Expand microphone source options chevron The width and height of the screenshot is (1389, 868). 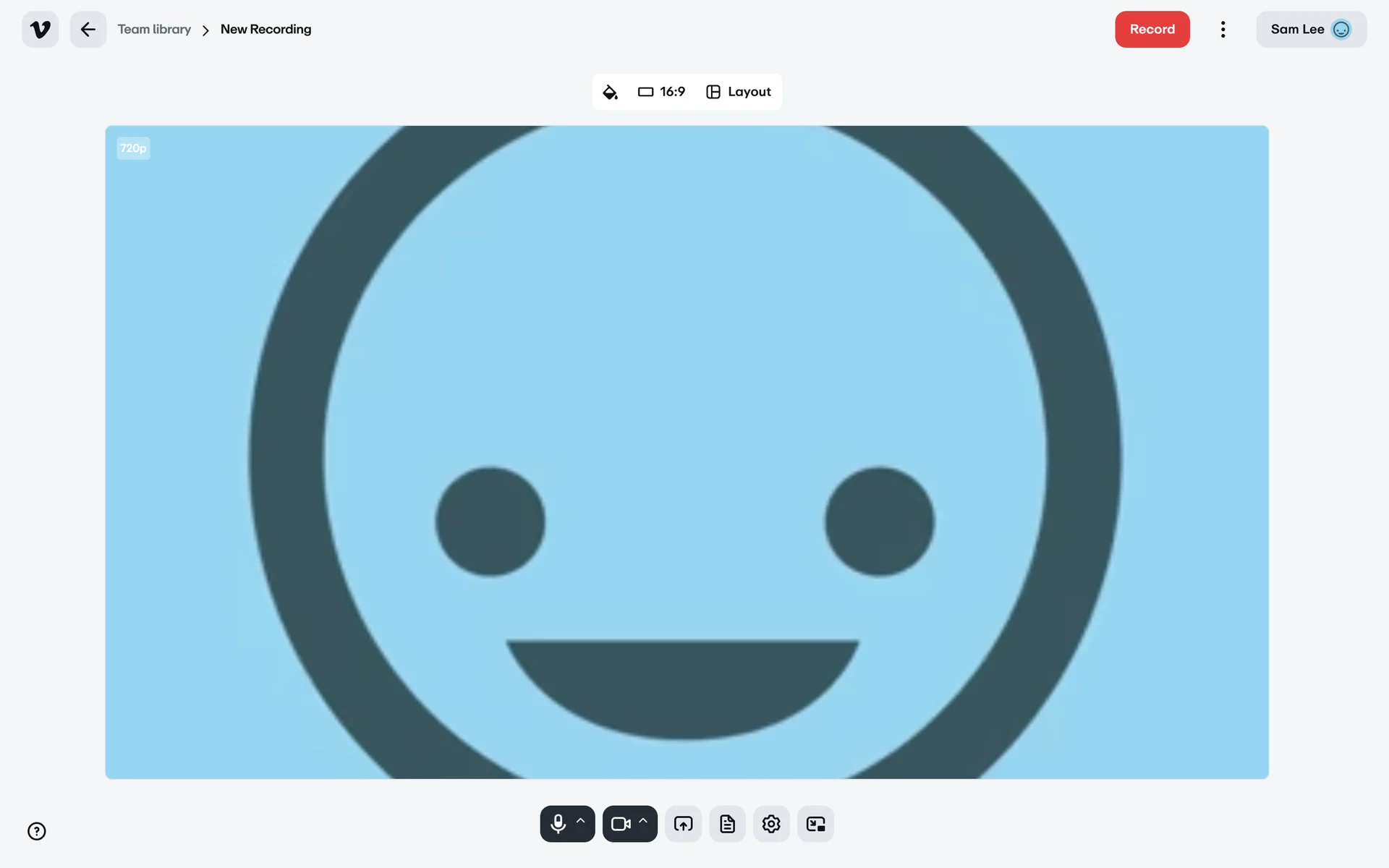point(580,821)
